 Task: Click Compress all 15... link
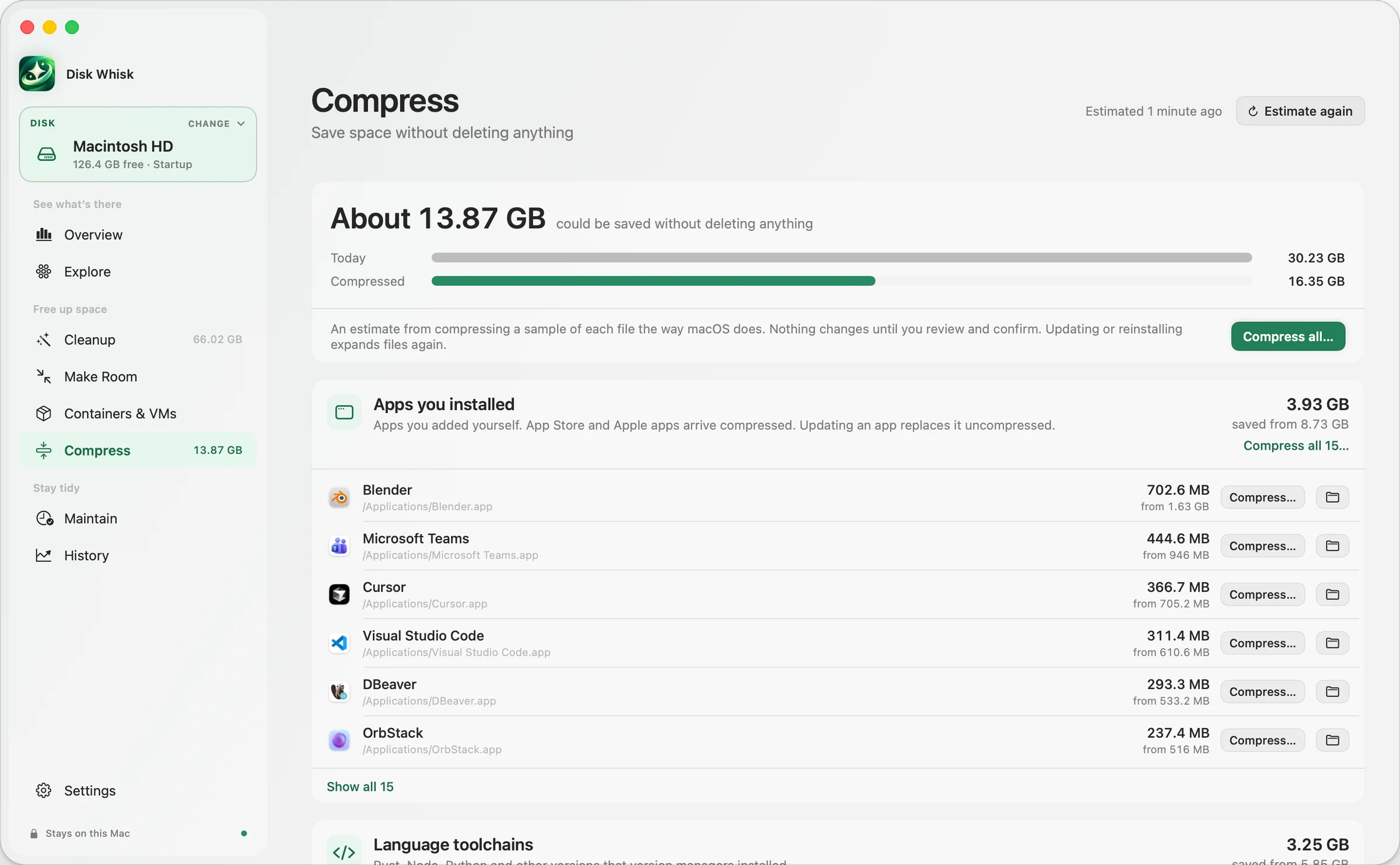(1296, 446)
